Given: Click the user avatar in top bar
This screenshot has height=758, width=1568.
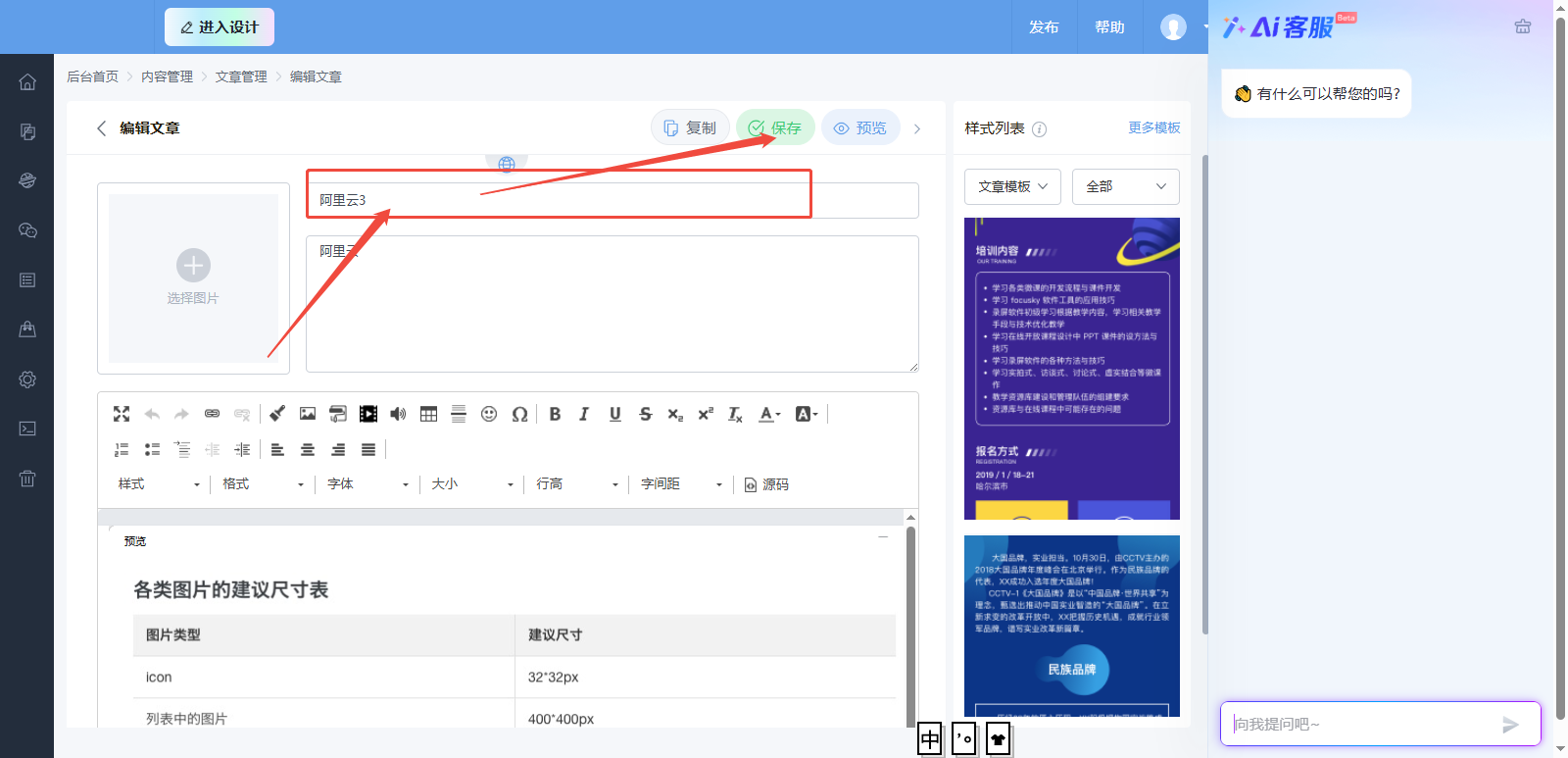Looking at the screenshot, I should [1173, 27].
